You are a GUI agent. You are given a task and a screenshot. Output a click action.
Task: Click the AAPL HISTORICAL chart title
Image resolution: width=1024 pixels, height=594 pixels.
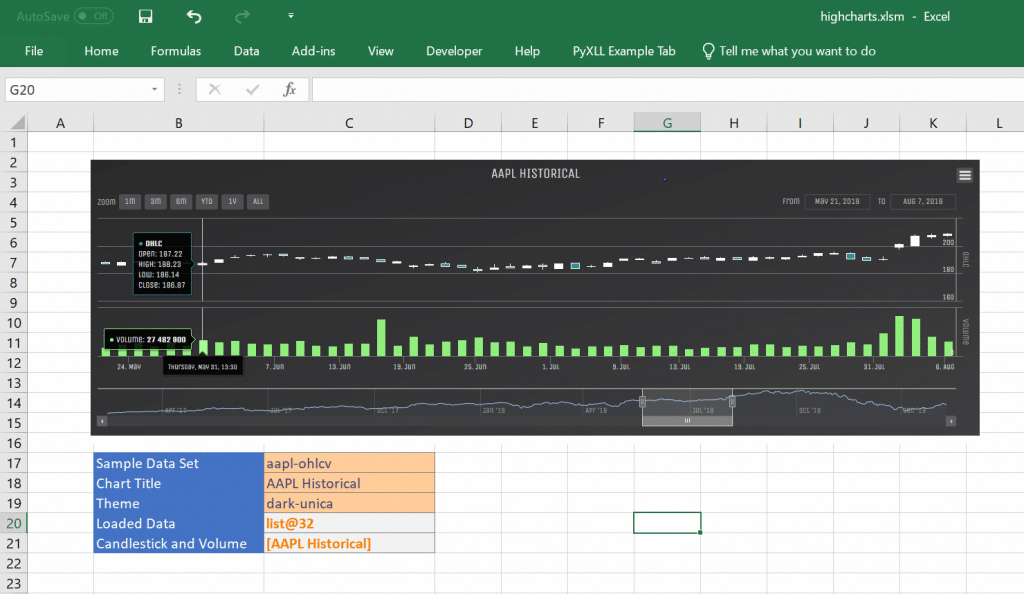click(x=536, y=174)
